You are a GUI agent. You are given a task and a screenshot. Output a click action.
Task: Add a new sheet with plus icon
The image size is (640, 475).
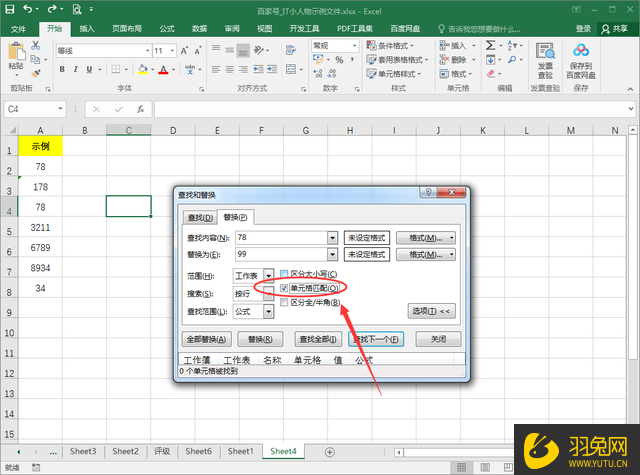tap(330, 452)
